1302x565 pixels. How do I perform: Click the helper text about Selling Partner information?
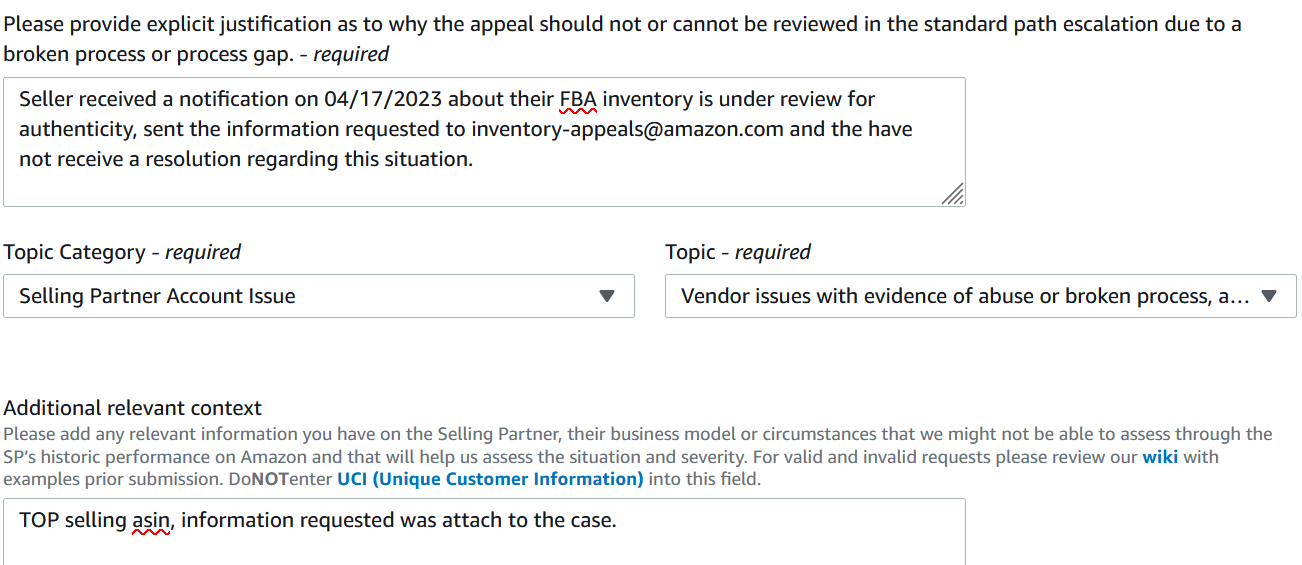coord(638,456)
